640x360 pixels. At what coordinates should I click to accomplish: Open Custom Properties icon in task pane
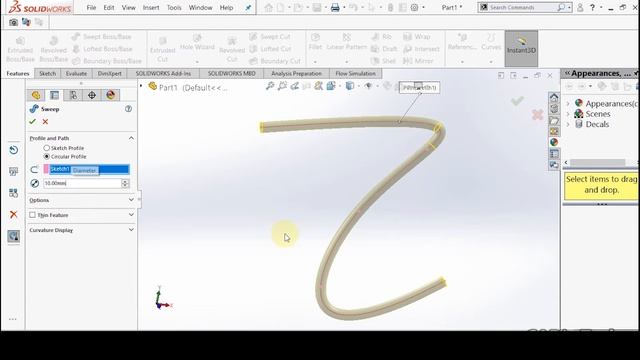click(x=554, y=153)
